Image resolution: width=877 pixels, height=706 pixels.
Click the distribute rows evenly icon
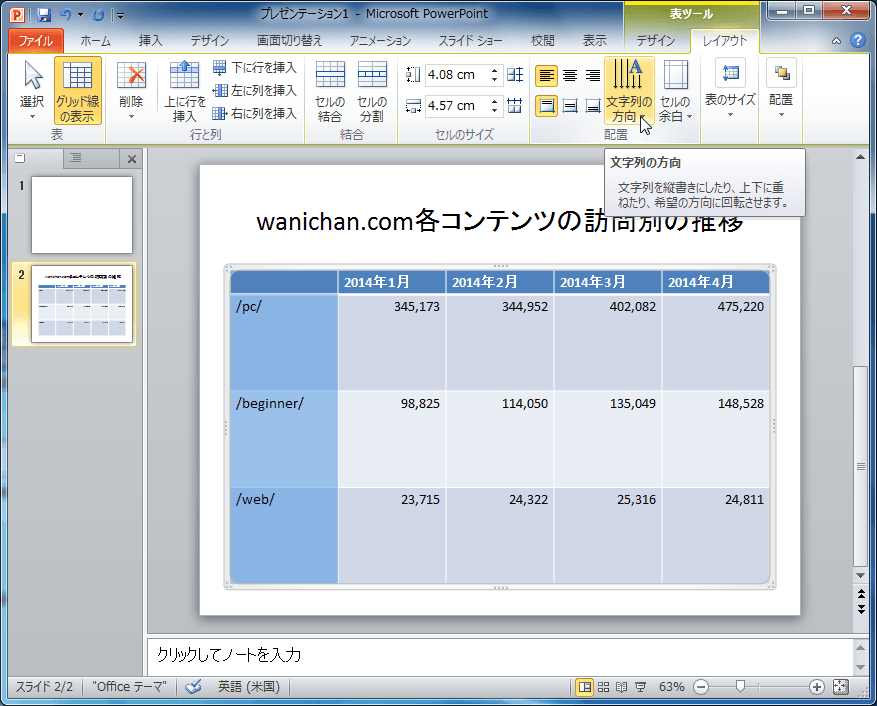pyautogui.click(x=515, y=74)
